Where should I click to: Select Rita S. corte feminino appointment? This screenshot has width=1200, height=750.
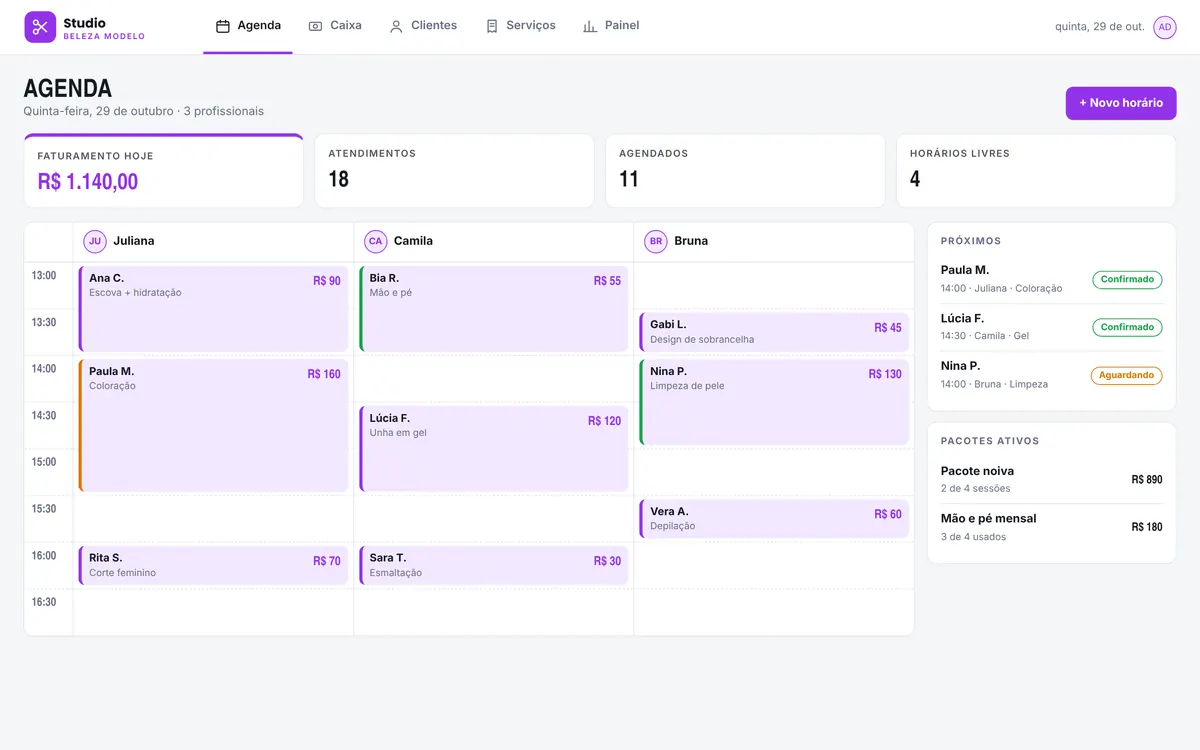tap(214, 565)
